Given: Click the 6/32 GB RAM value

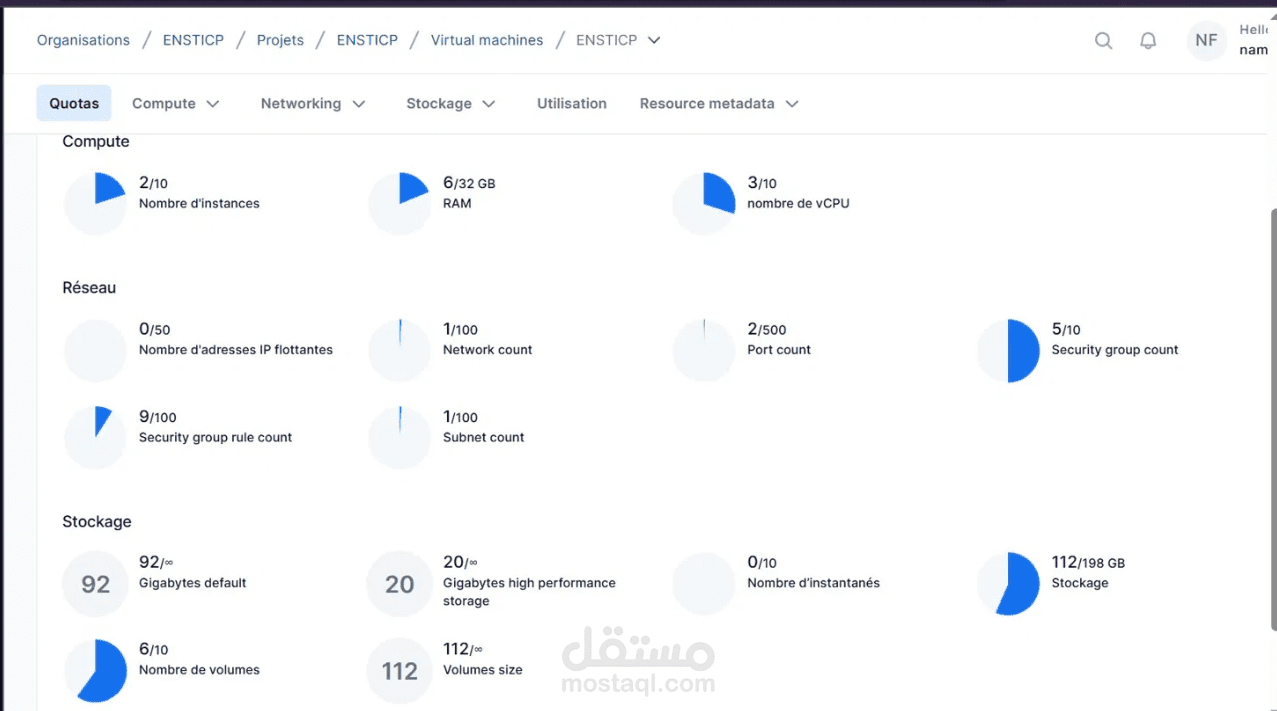Looking at the screenshot, I should (x=469, y=183).
